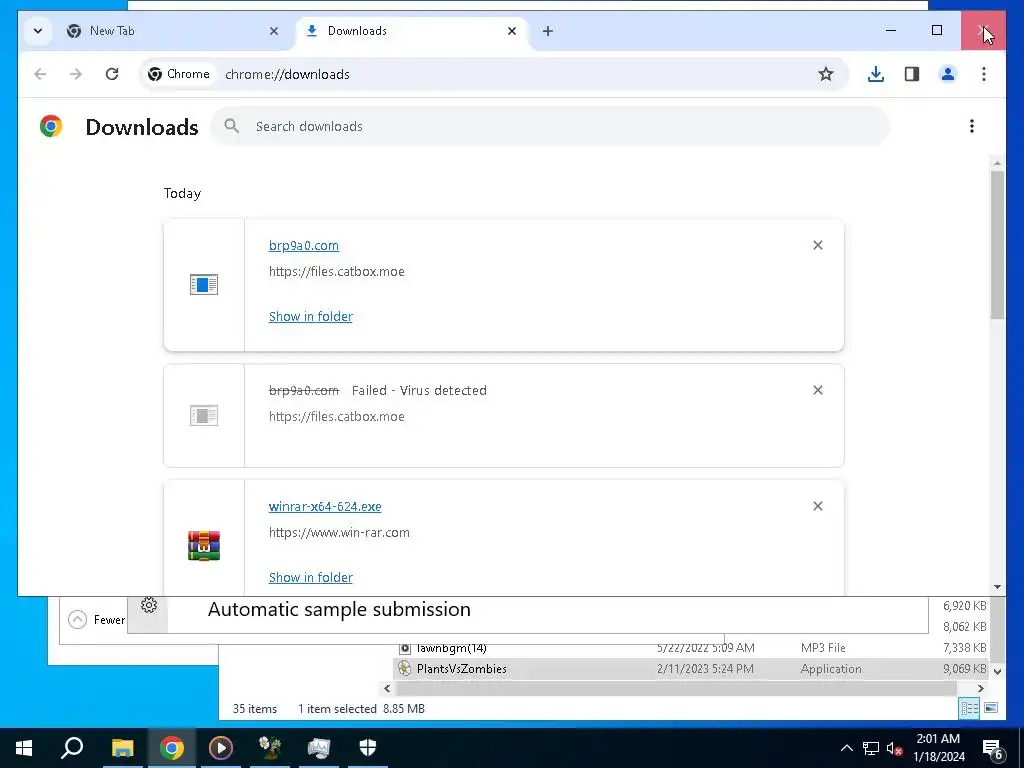Viewport: 1024px width, 768px height.
Task: Open File Explorer from the taskbar
Action: pyautogui.click(x=122, y=748)
